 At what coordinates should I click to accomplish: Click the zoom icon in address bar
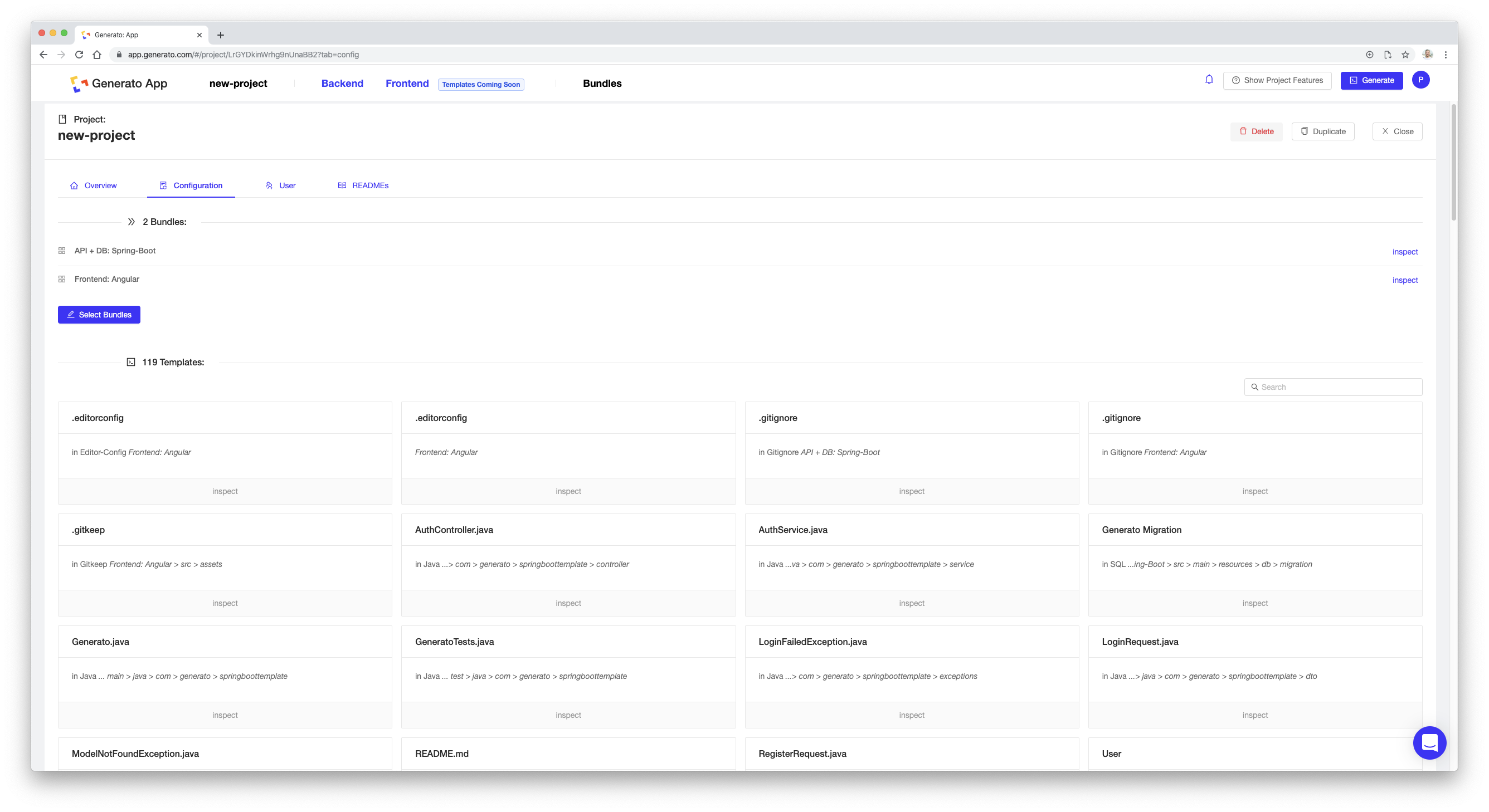[1369, 54]
